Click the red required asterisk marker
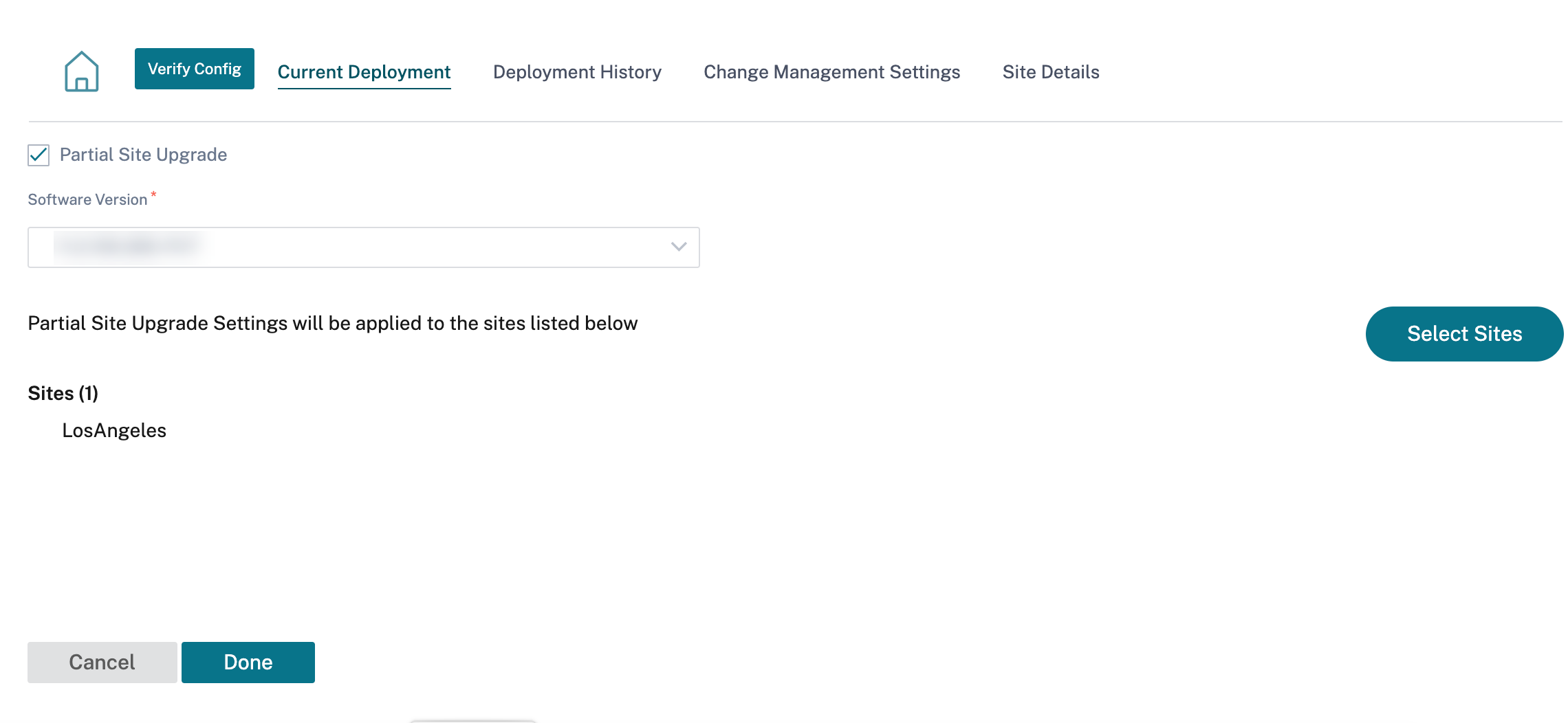The image size is (1568, 723). tap(154, 194)
